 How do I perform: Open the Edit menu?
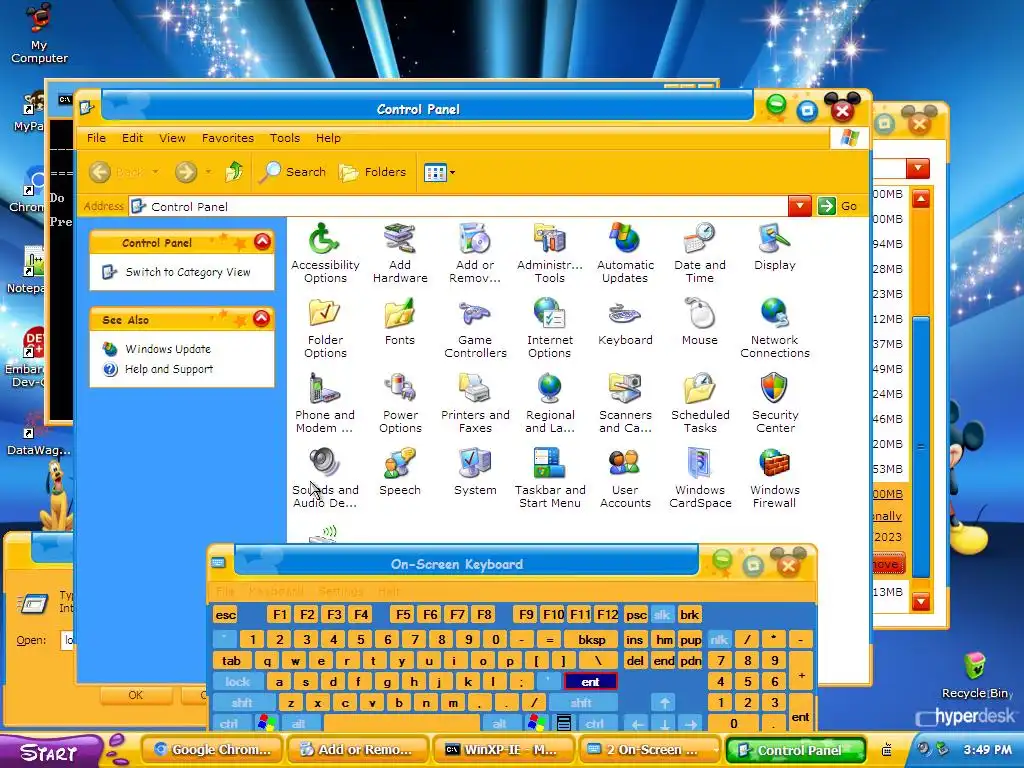point(132,138)
